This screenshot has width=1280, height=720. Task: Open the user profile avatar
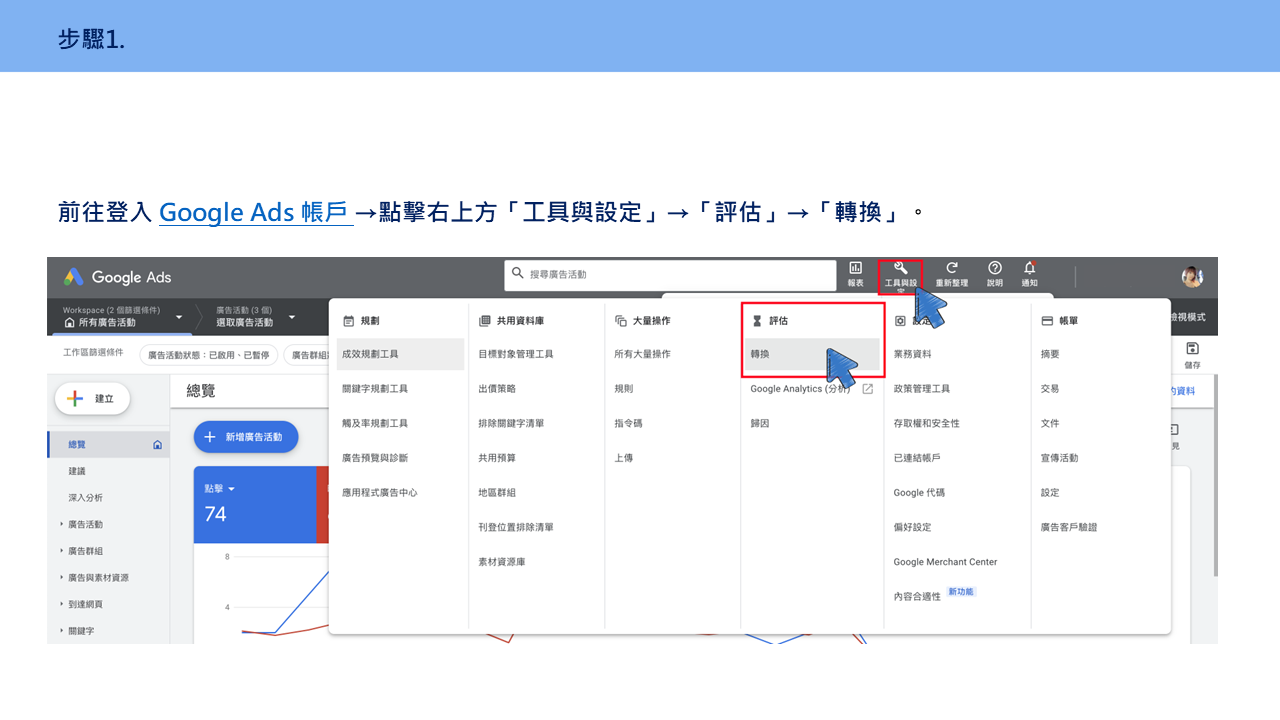click(x=1192, y=277)
